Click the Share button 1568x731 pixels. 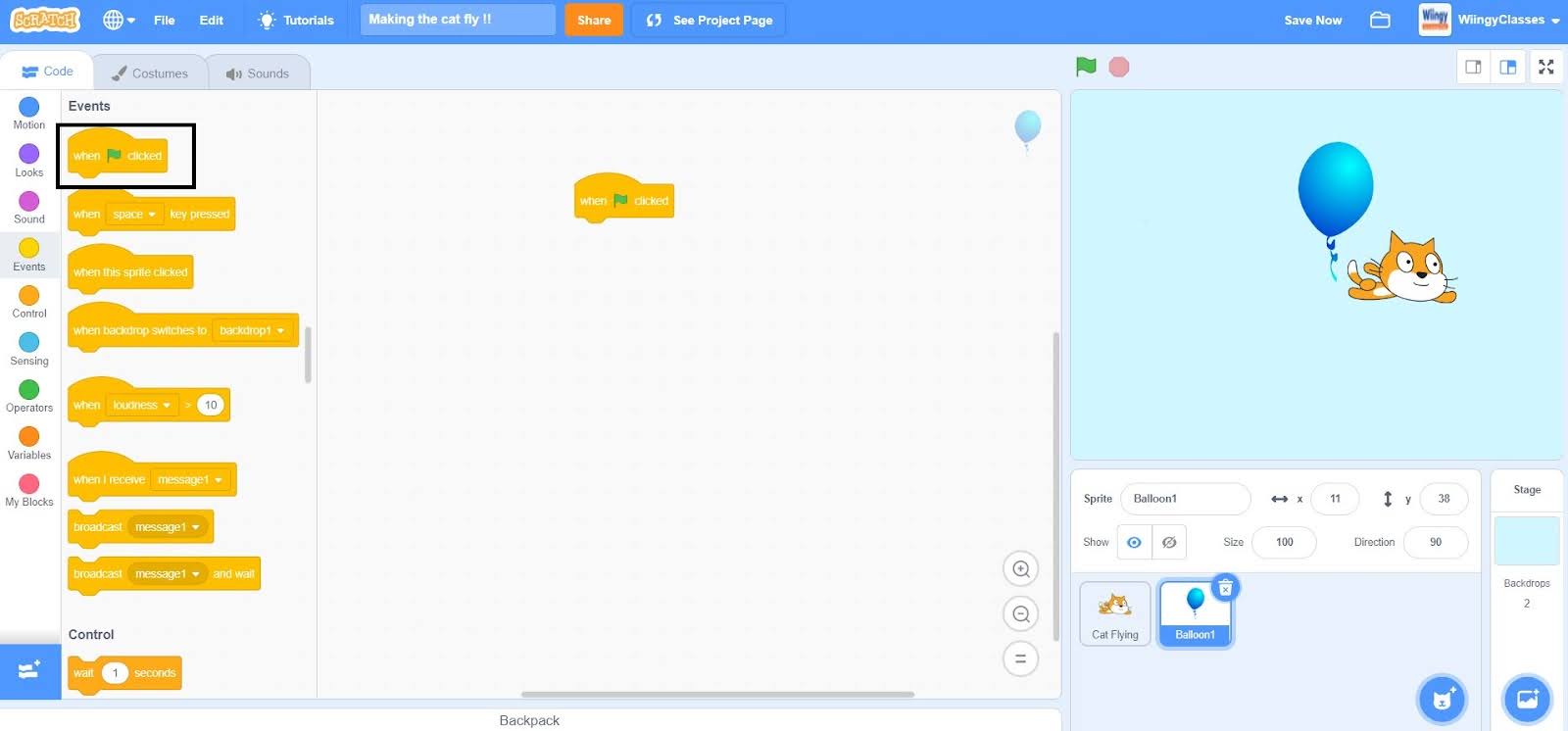point(594,20)
